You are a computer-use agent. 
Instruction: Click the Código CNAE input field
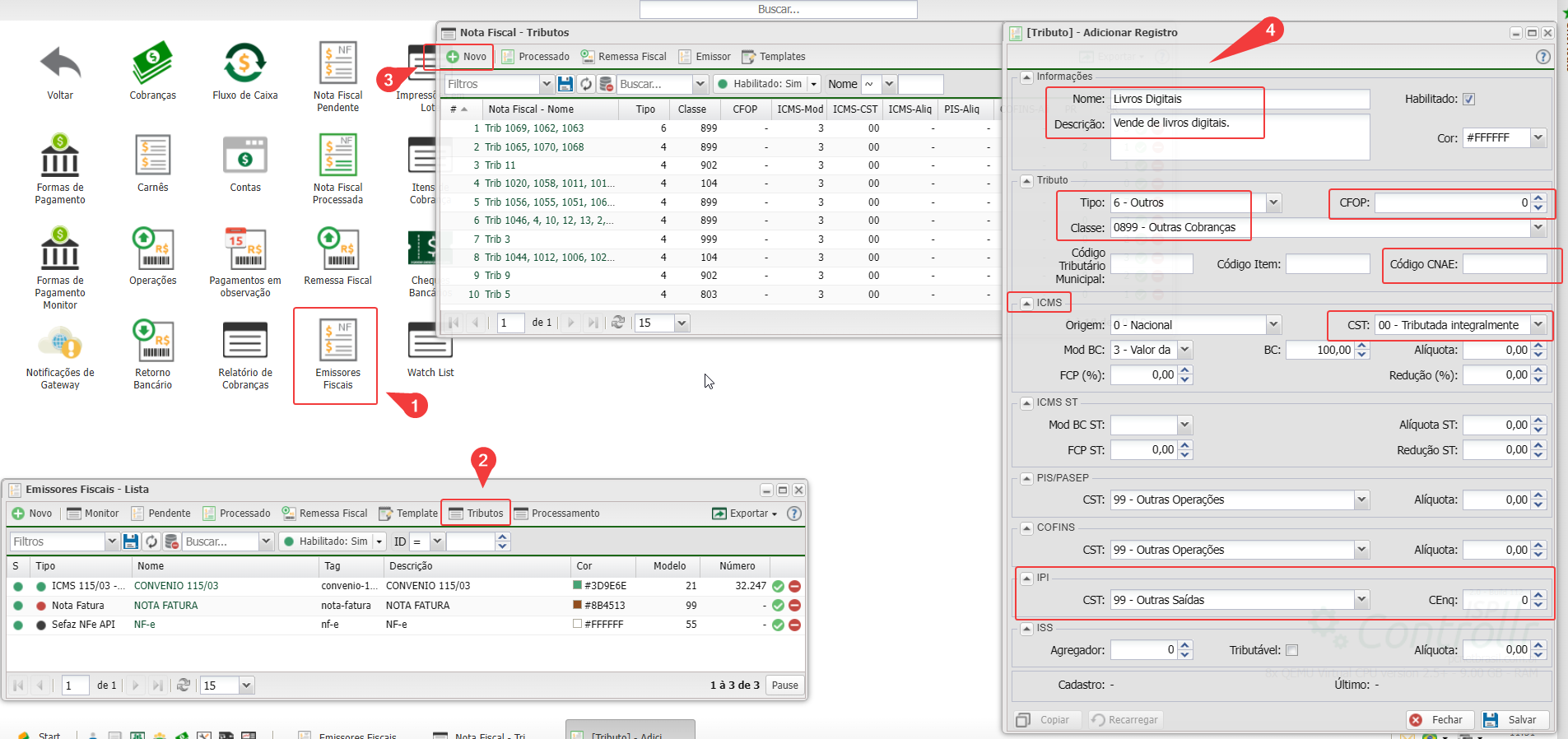(x=1504, y=265)
